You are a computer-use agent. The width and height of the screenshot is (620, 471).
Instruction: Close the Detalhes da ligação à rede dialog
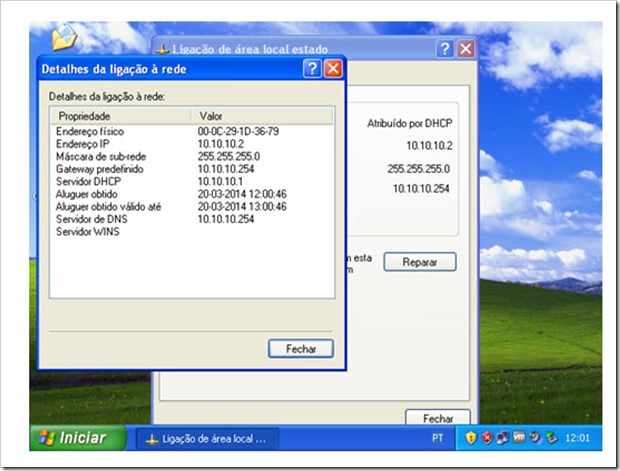[x=333, y=69]
